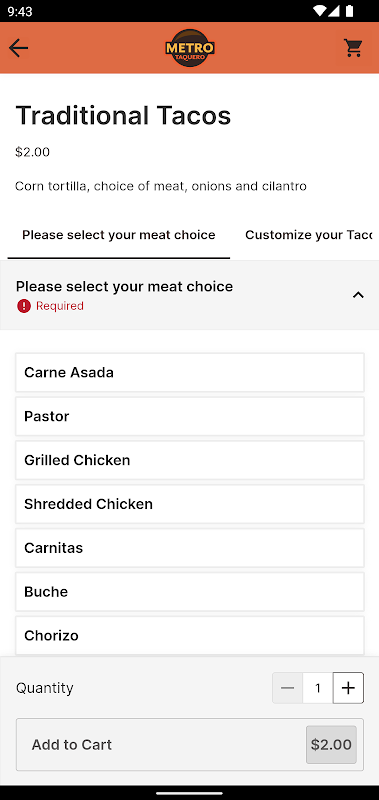The height and width of the screenshot is (800, 379).
Task: Tap the quantity value field showing 1
Action: tap(318, 688)
